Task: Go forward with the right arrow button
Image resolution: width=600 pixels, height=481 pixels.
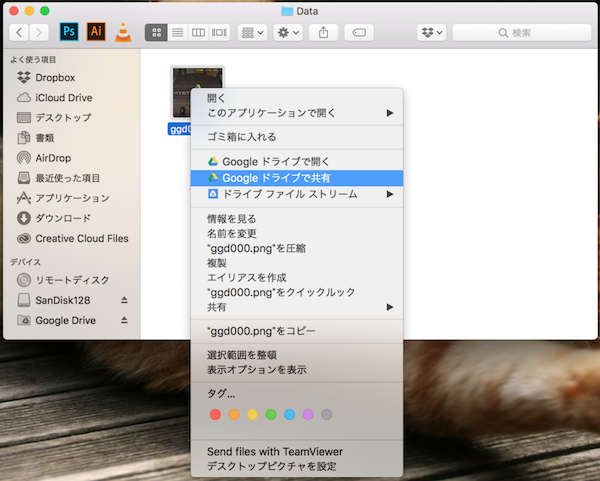Action: pos(39,33)
